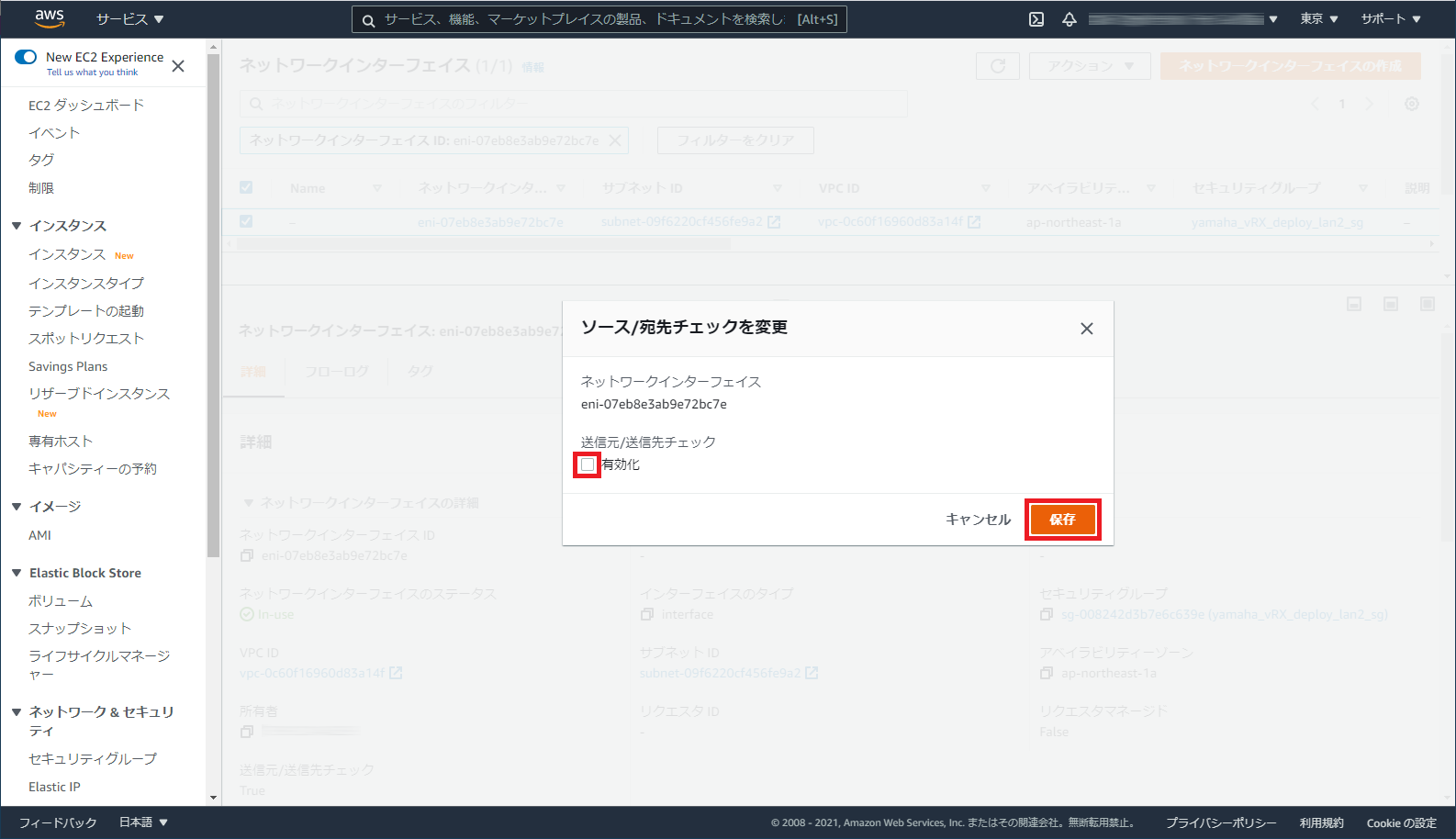Viewport: 1456px width, 839px height.
Task: Open イベント in sidebar
Action: pos(54,133)
